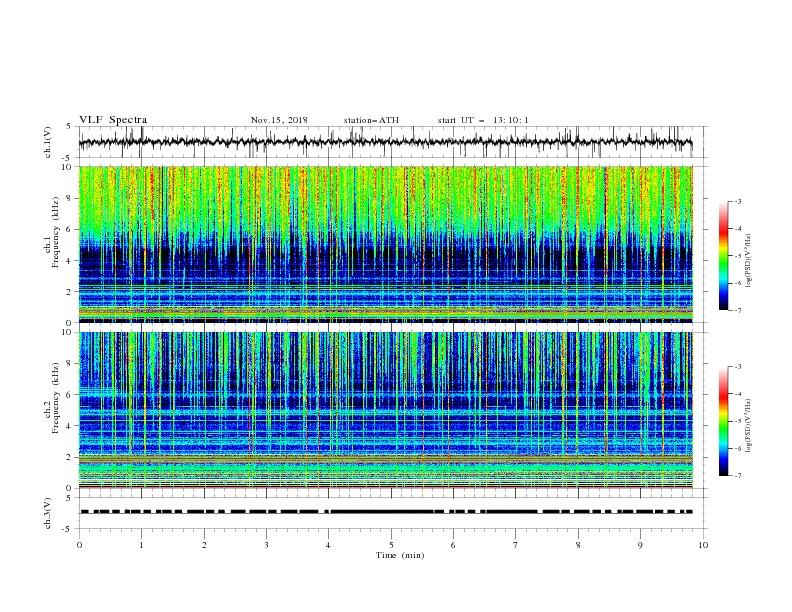Click the "8" kHz tick of ch.1 axis
The width and height of the screenshot is (792, 612).
coord(71,198)
